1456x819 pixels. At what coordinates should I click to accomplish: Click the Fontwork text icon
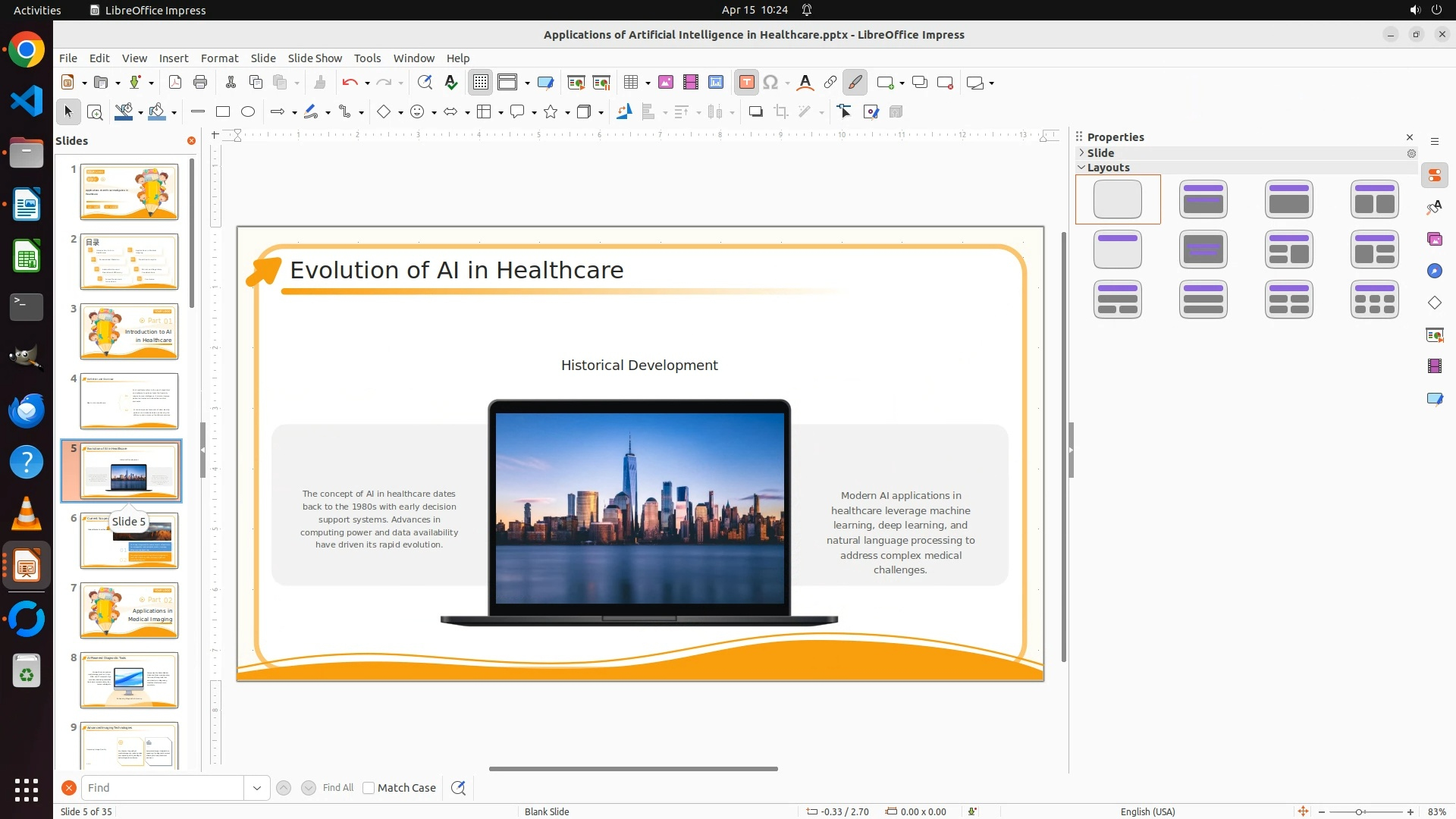point(805,83)
